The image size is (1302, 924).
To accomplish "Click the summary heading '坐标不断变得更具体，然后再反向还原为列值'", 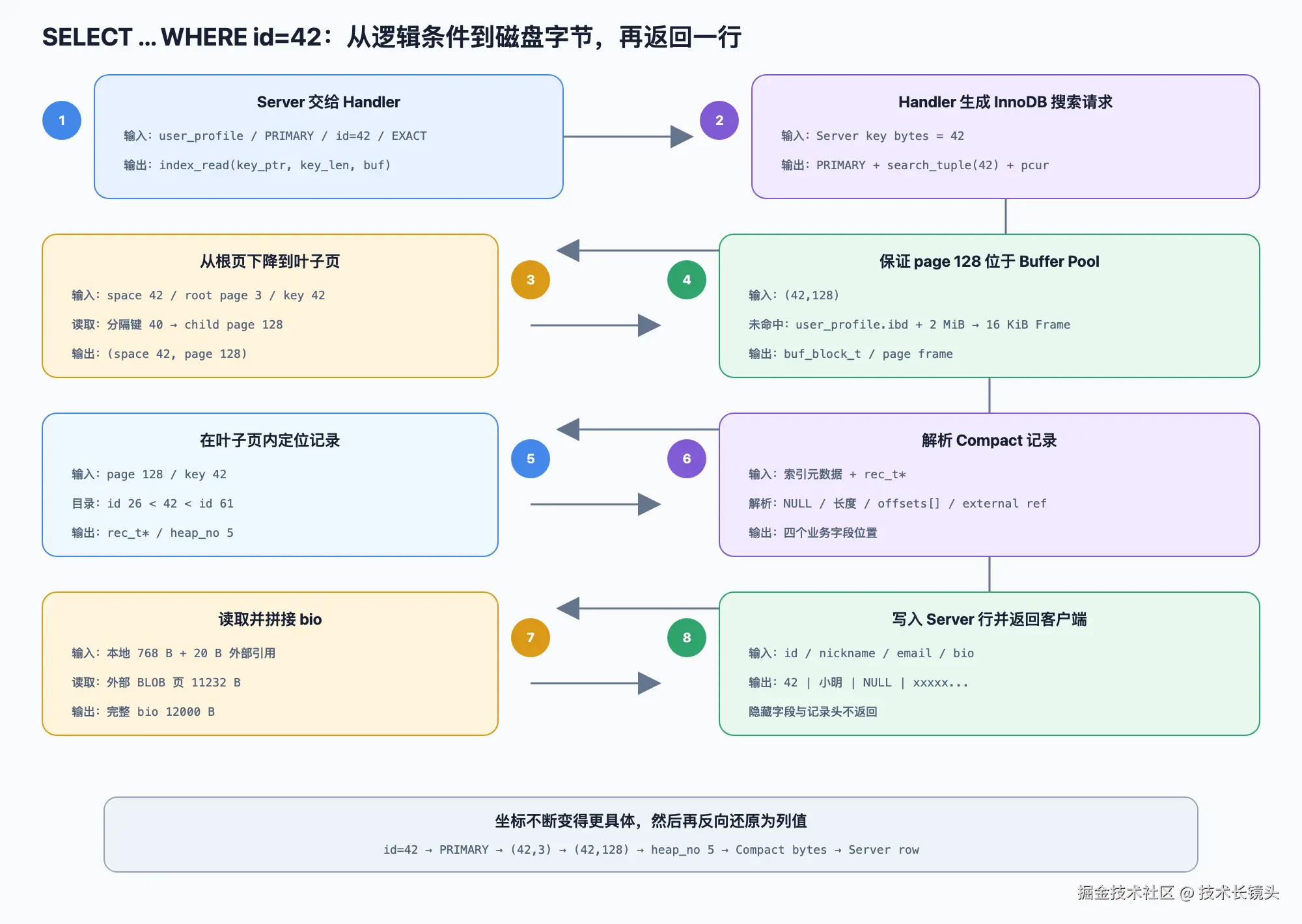I will [x=651, y=821].
